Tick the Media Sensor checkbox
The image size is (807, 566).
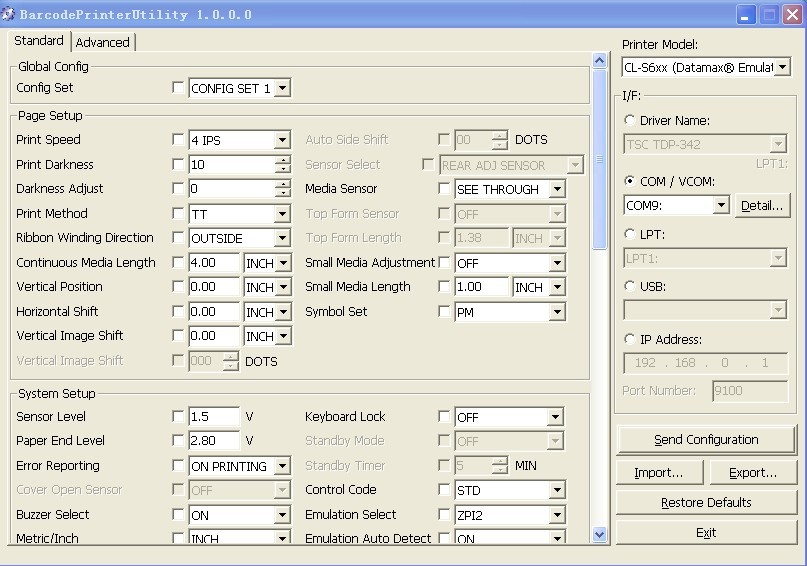tap(444, 189)
